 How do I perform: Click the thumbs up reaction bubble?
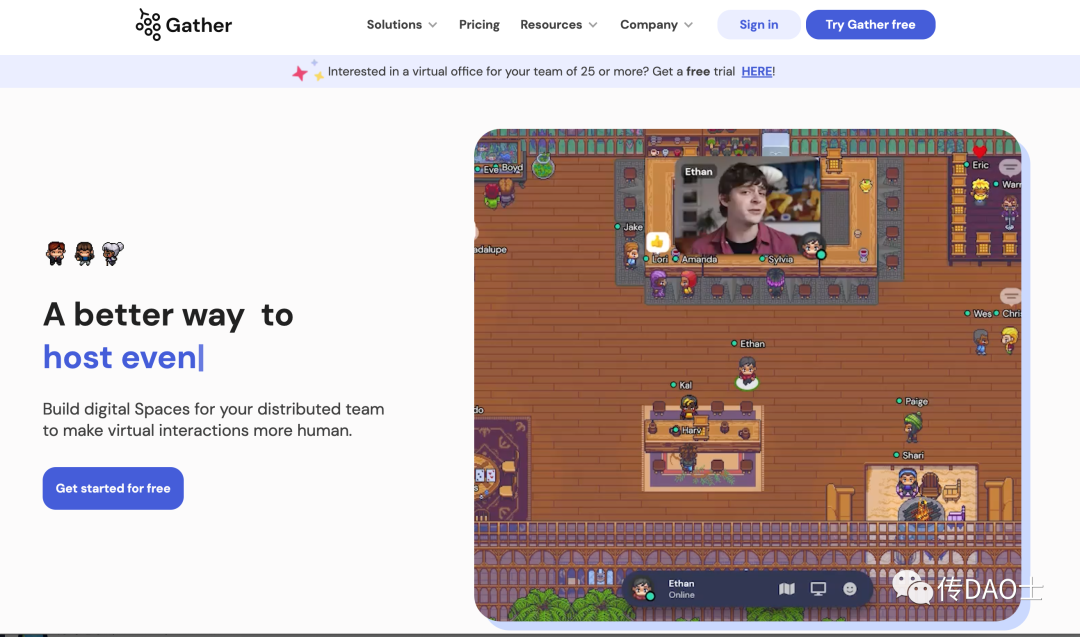click(657, 242)
